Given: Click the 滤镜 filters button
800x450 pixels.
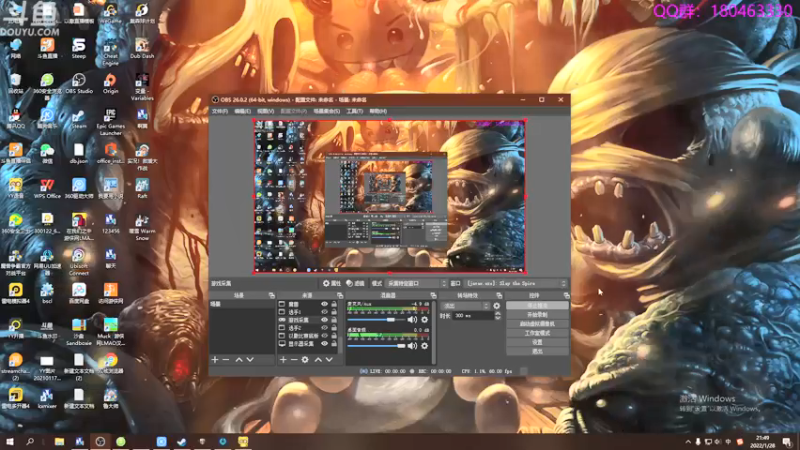Looking at the screenshot, I should (x=355, y=283).
